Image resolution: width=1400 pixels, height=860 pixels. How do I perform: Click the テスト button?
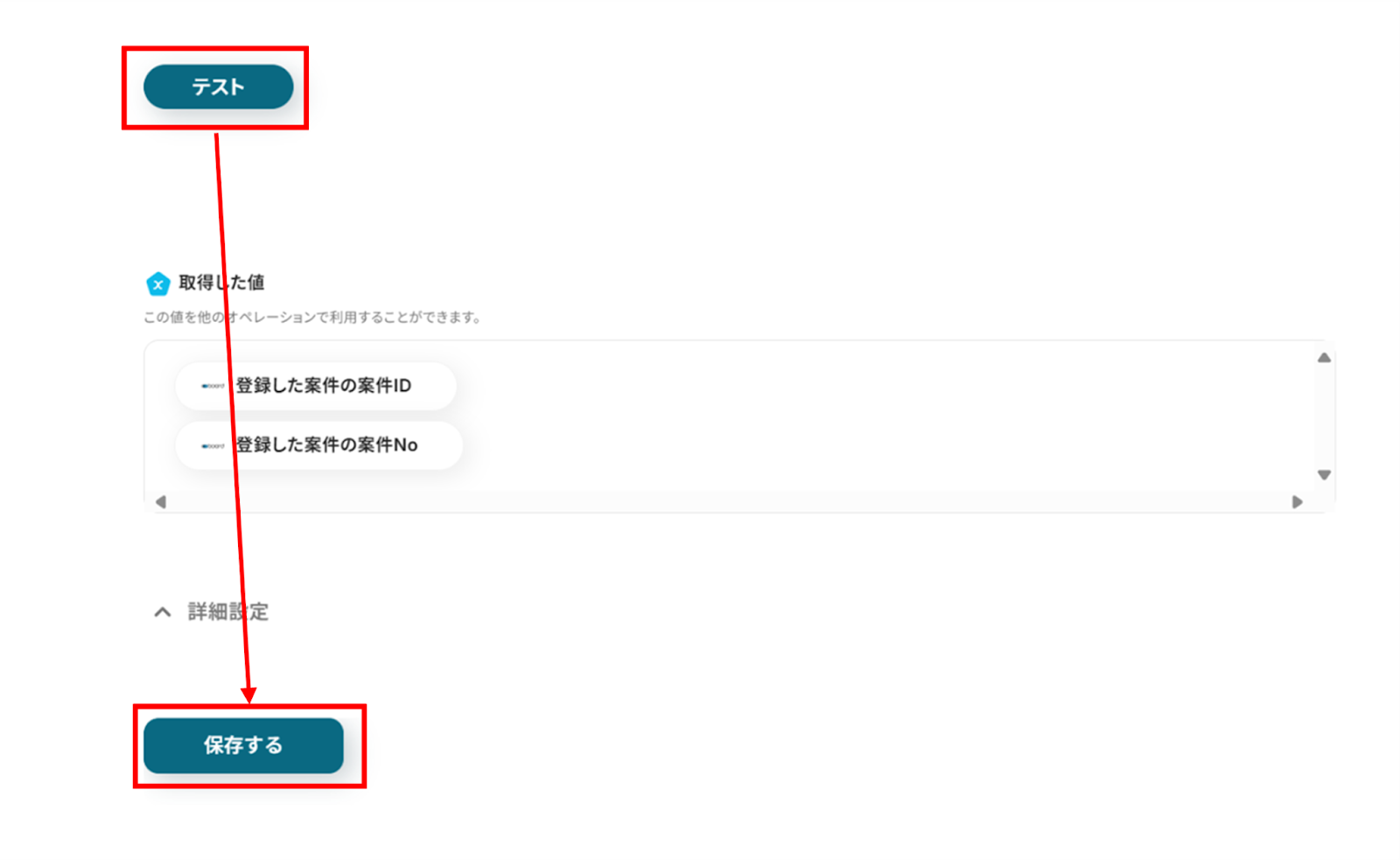point(218,87)
